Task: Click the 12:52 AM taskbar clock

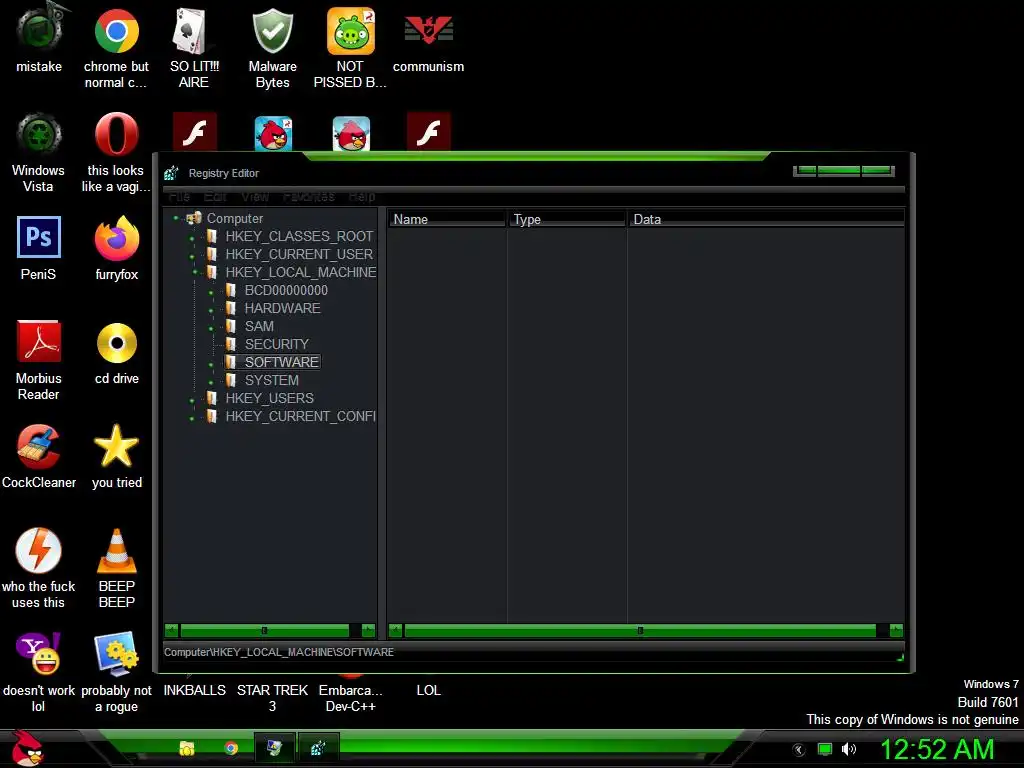Action: point(937,750)
